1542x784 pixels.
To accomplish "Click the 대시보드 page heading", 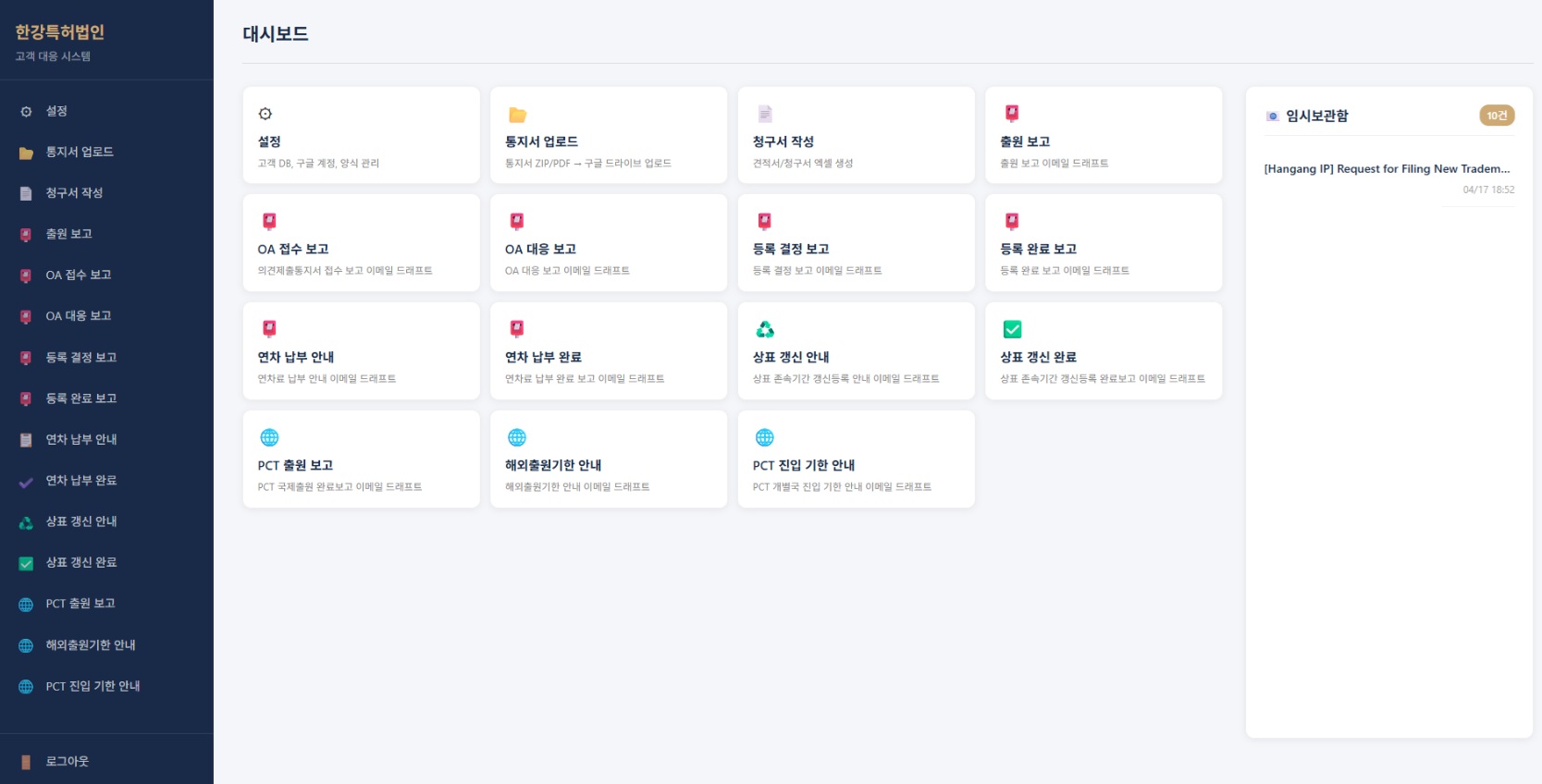I will [x=276, y=34].
